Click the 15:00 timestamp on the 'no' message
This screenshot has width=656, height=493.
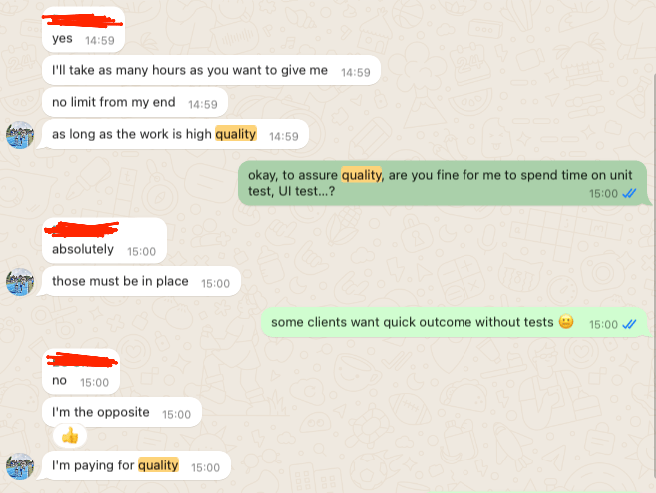click(x=95, y=383)
